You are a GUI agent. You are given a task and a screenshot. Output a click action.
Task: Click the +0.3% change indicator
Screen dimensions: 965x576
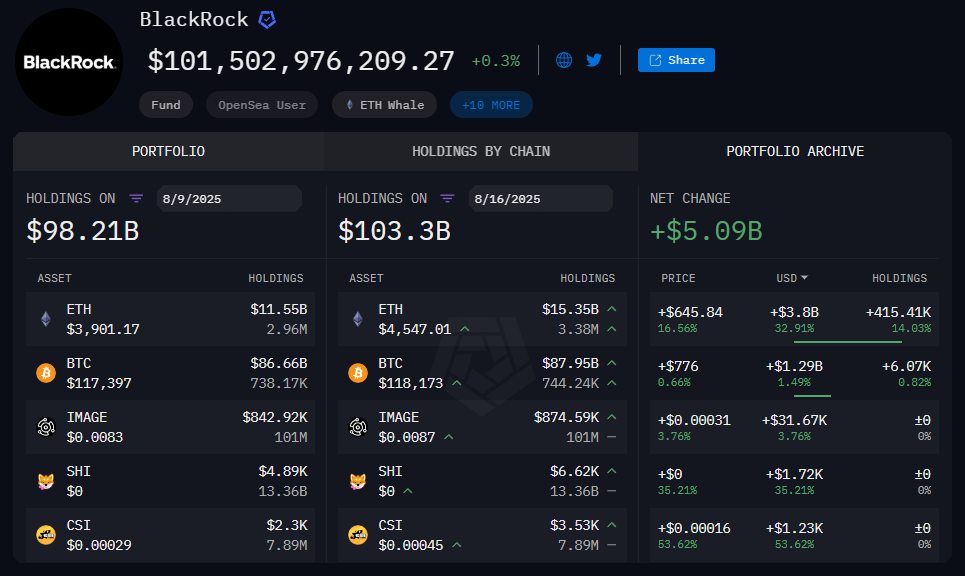(495, 61)
